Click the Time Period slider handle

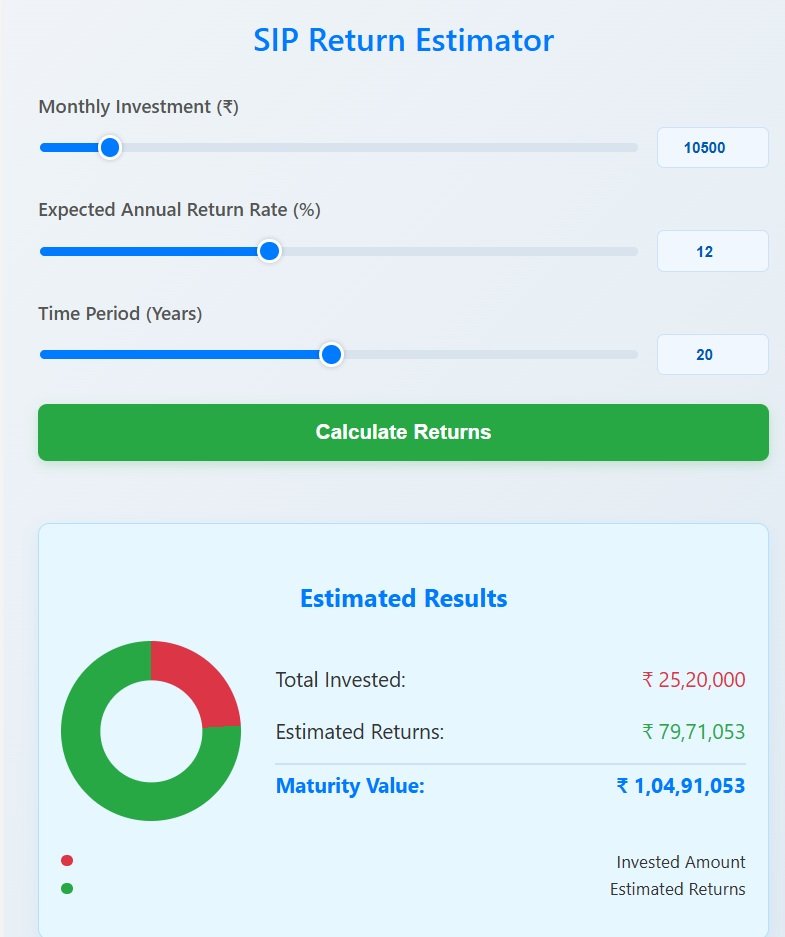[x=331, y=354]
